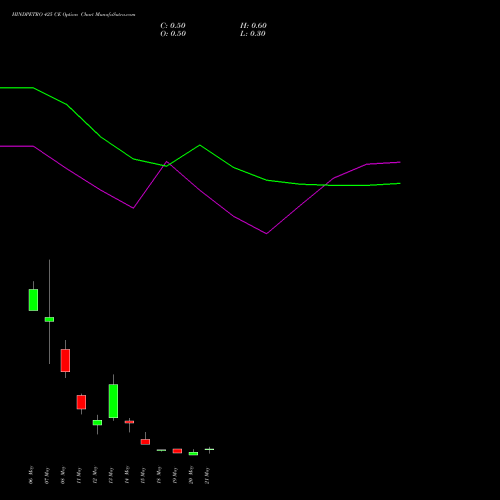
Task: Select the red candlestick for 08 May
Action: 65,360
